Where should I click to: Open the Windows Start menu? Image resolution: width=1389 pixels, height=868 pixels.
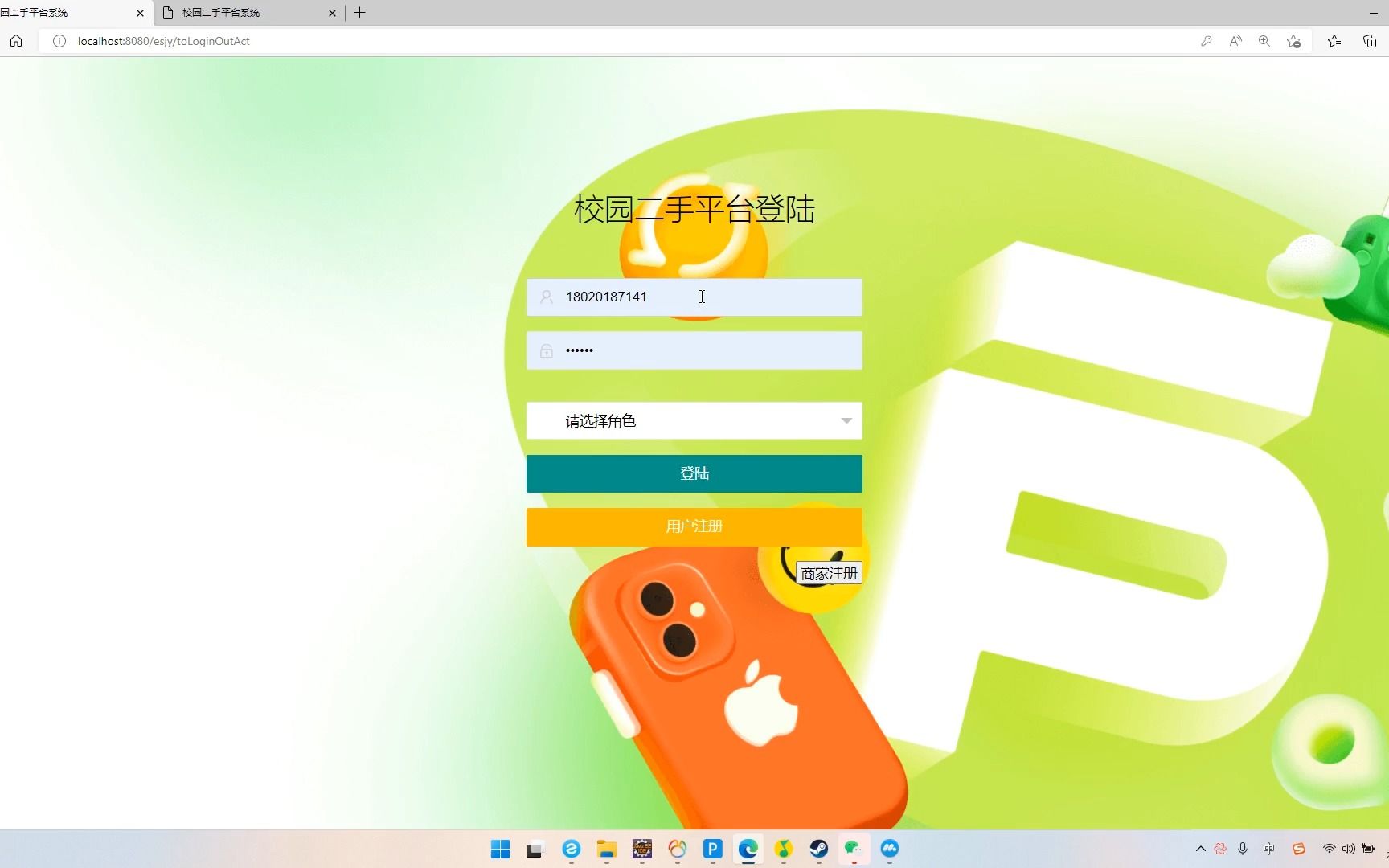(x=500, y=849)
